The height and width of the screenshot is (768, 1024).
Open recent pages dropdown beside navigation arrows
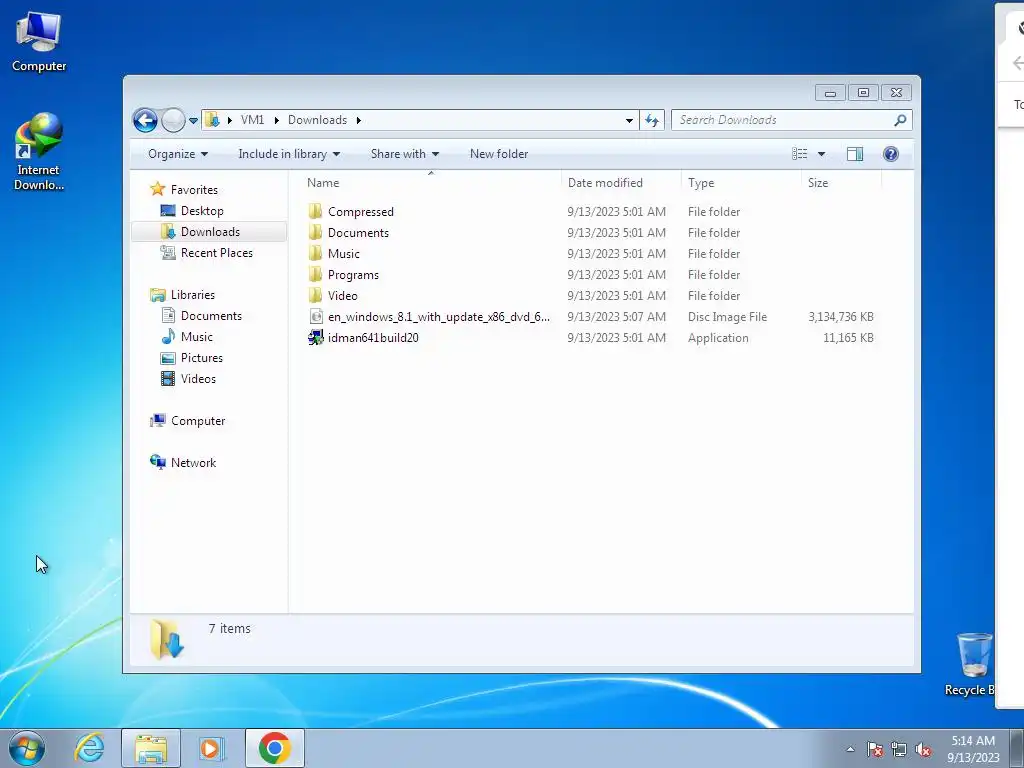(x=193, y=121)
